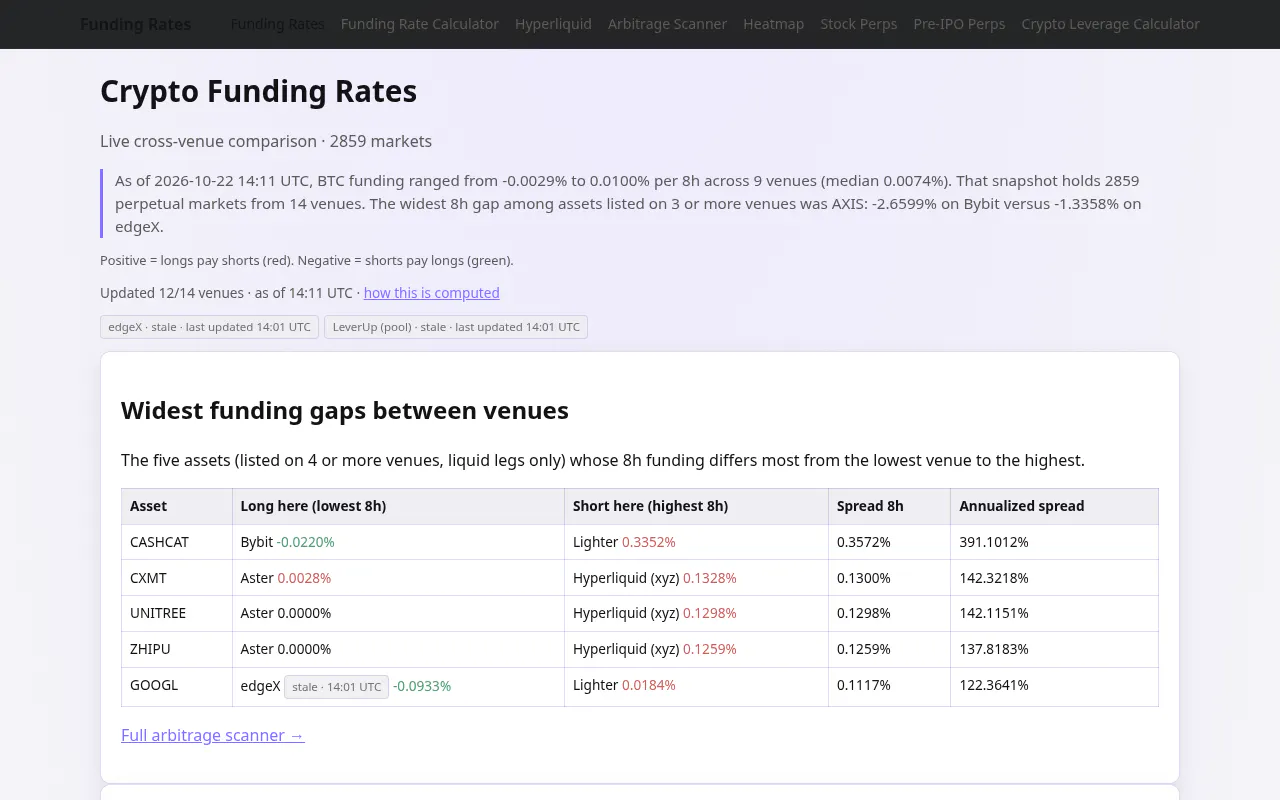Viewport: 1280px width, 800px height.
Task: Select the "Spread 8h" column header
Action: pos(889,506)
